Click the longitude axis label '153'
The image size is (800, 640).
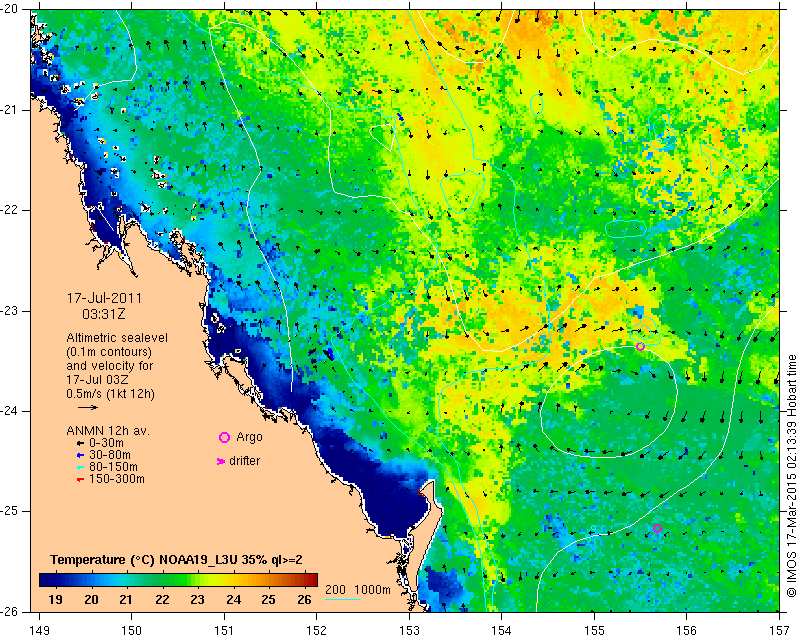click(409, 631)
